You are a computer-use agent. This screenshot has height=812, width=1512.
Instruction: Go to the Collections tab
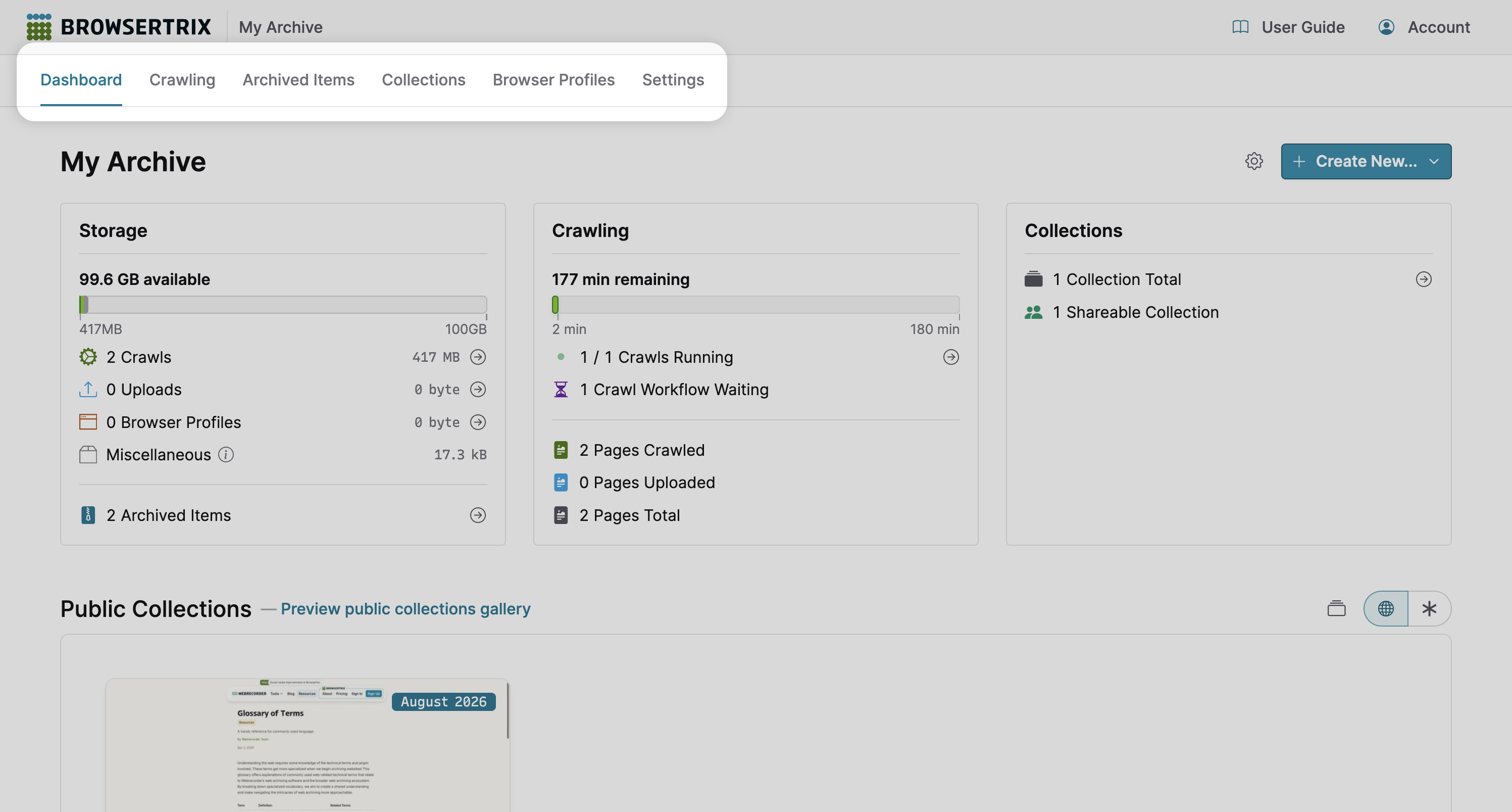click(423, 80)
